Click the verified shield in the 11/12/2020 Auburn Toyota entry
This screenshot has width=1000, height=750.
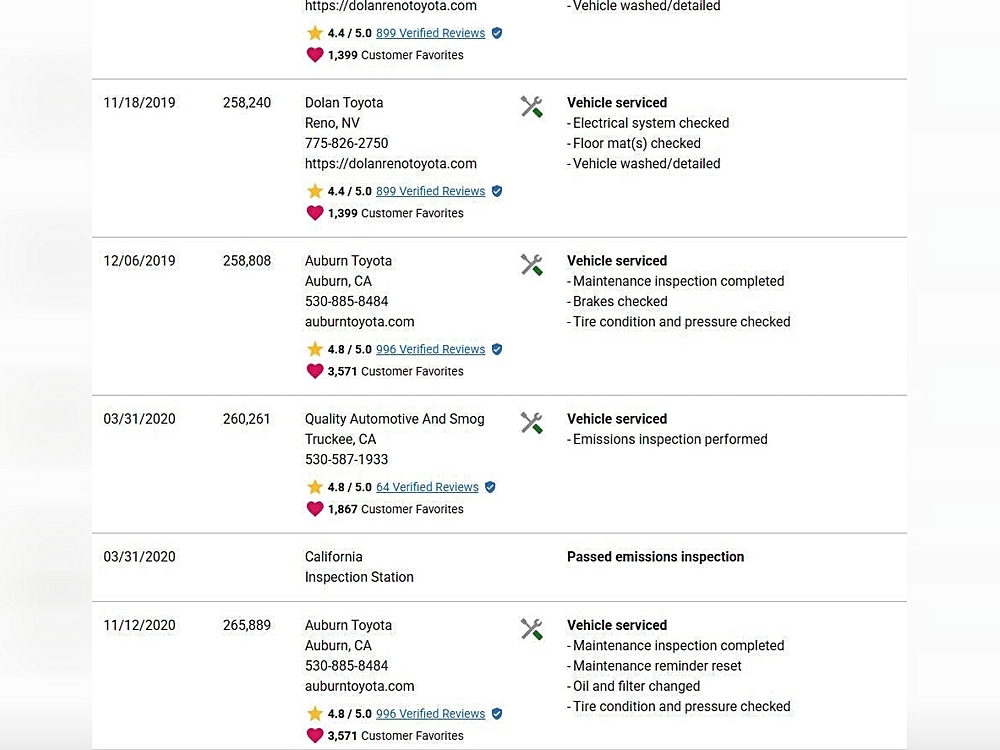[497, 714]
